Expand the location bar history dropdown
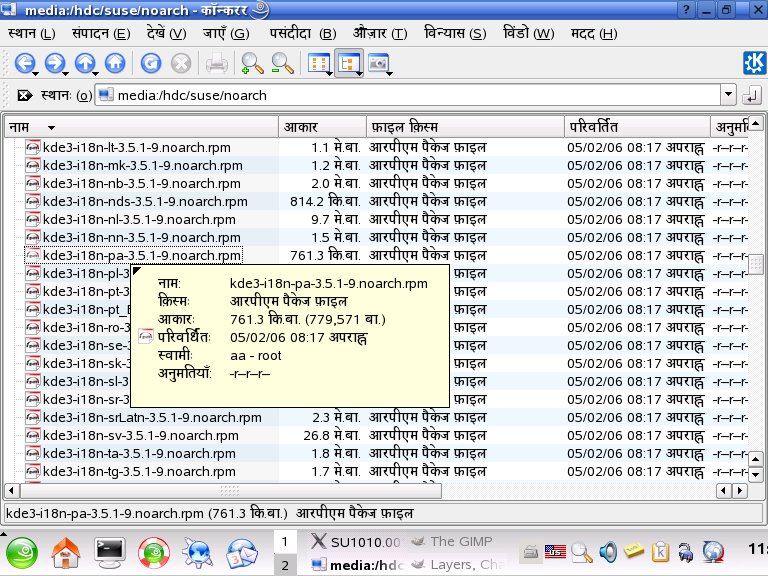The height and width of the screenshot is (576, 768). tap(728, 95)
